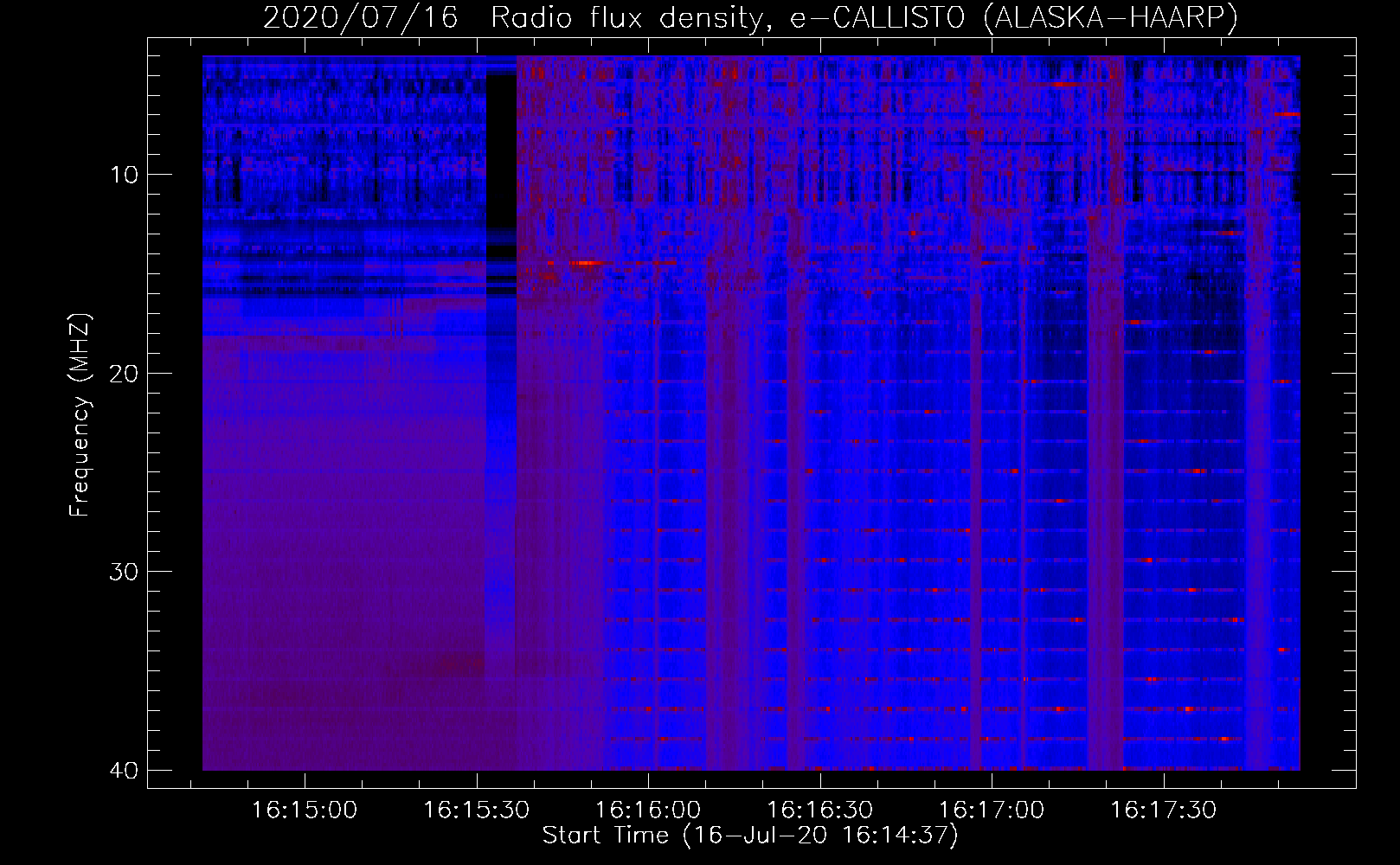Select the 16:15:30 time tick label
This screenshot has height=865, width=1400.
click(476, 811)
